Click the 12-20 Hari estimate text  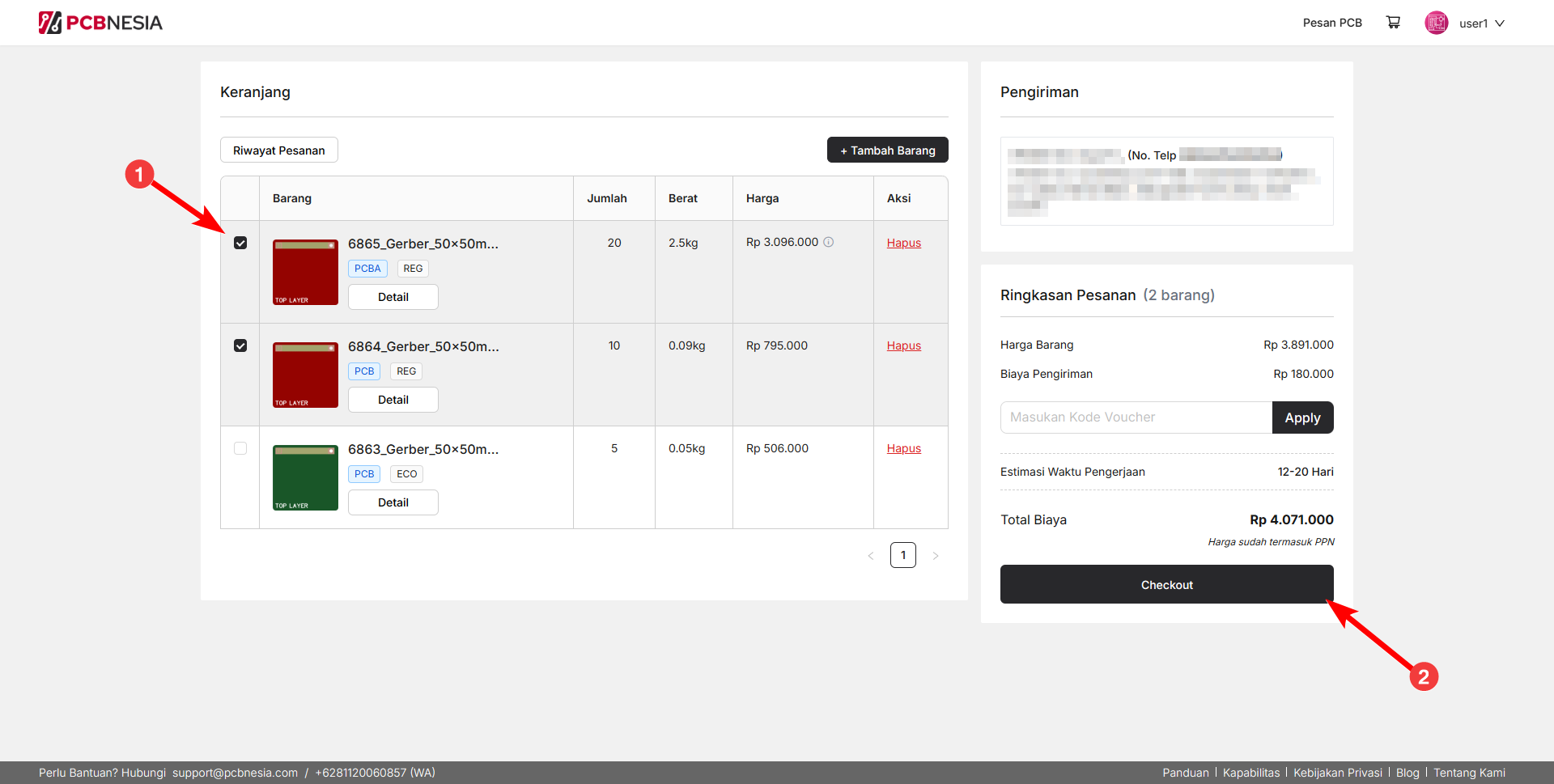point(1306,472)
